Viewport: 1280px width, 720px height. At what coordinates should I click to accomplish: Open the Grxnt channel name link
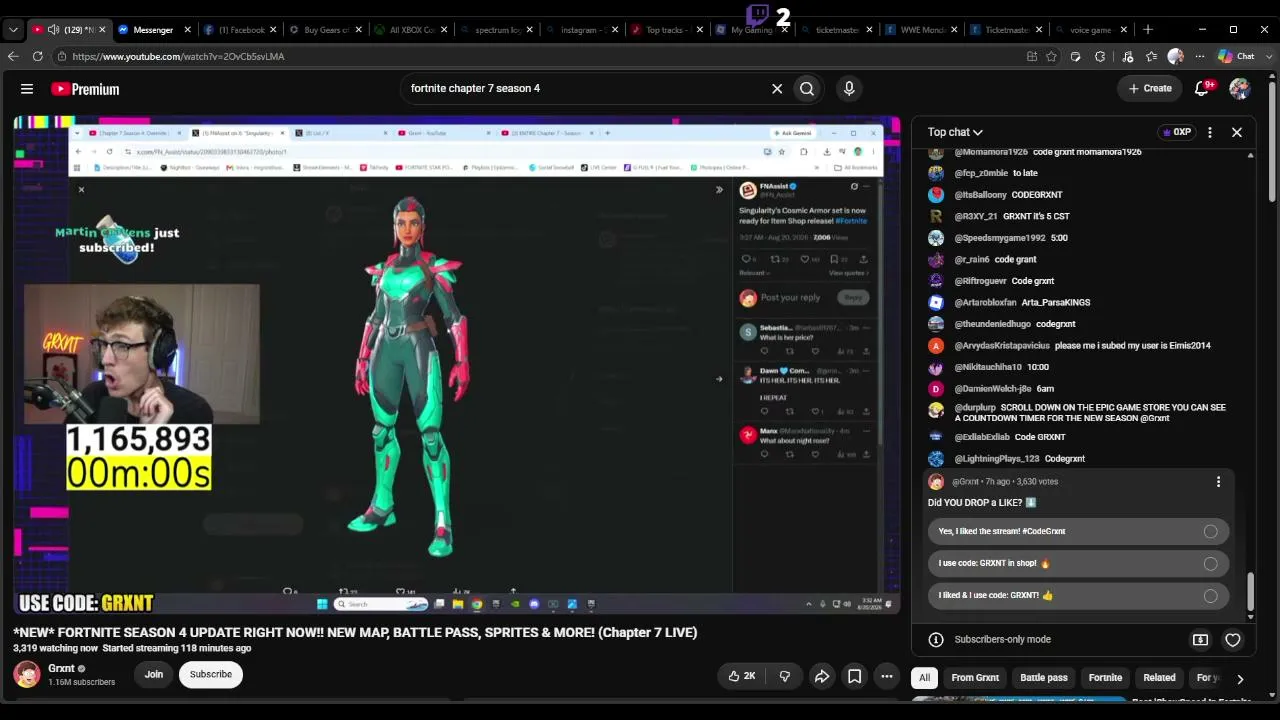click(x=61, y=668)
